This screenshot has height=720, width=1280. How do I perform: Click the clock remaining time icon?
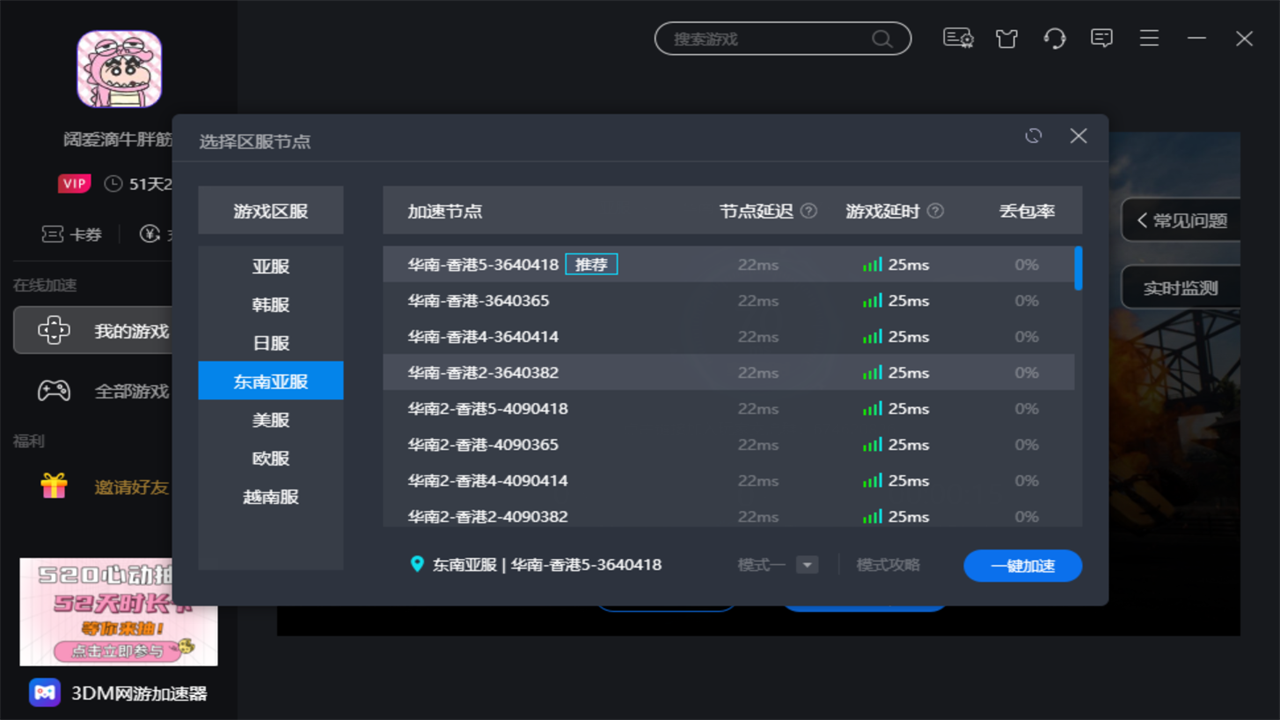click(113, 183)
